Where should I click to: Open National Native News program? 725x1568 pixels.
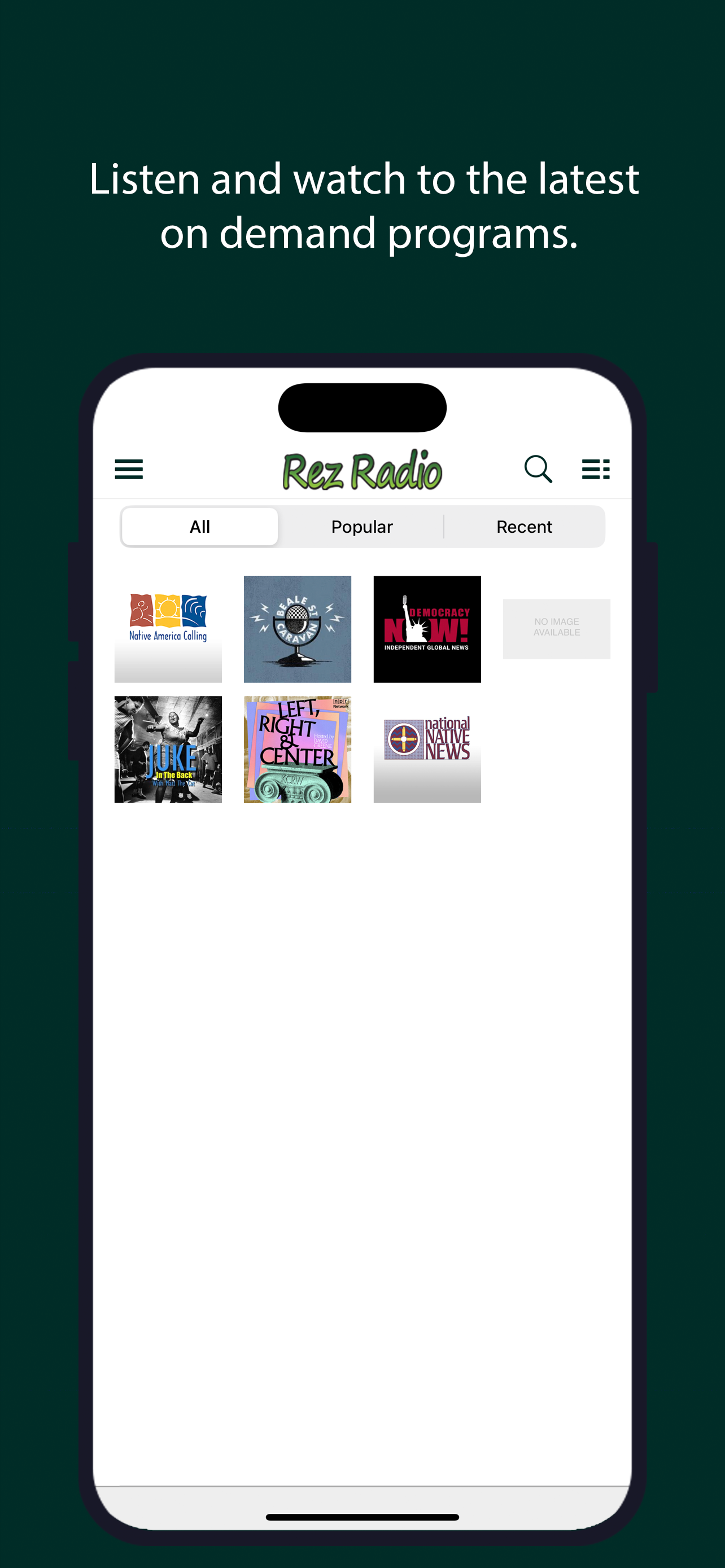click(x=427, y=750)
